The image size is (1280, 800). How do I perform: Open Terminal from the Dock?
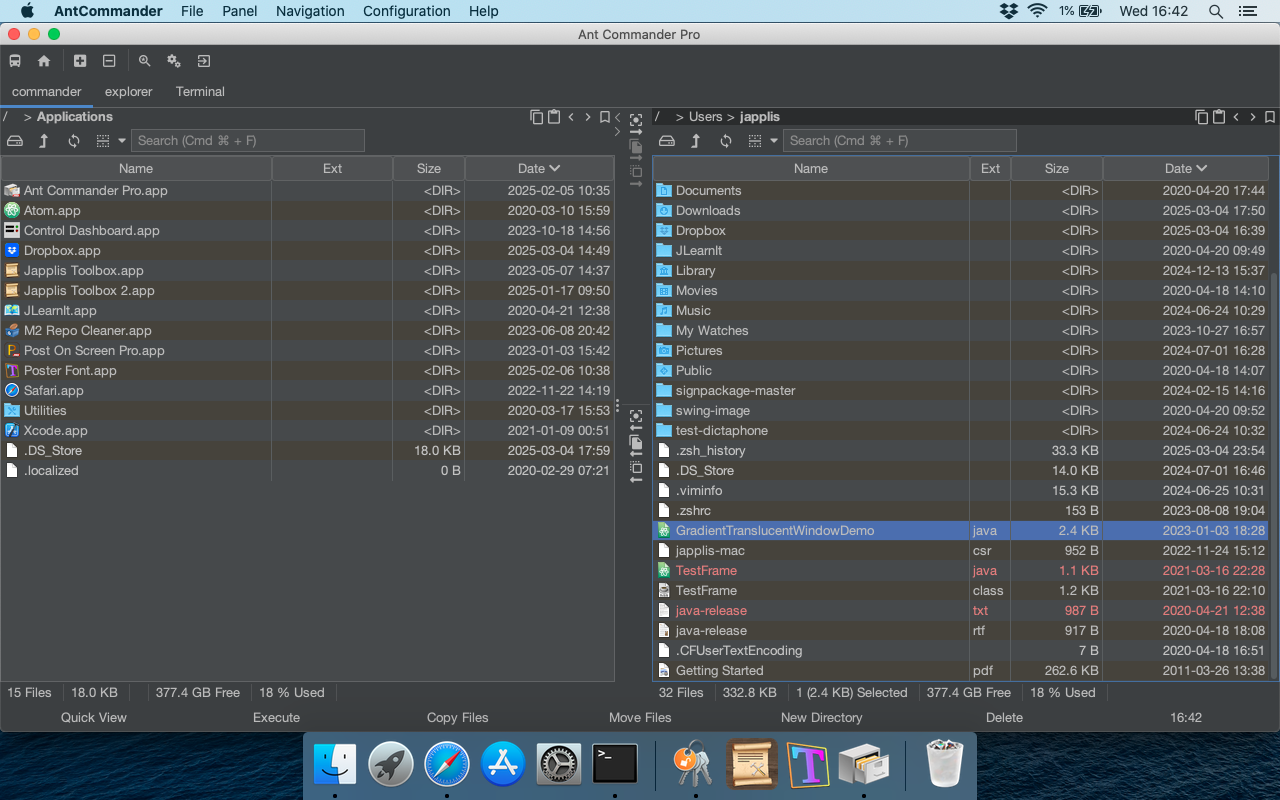(x=615, y=765)
